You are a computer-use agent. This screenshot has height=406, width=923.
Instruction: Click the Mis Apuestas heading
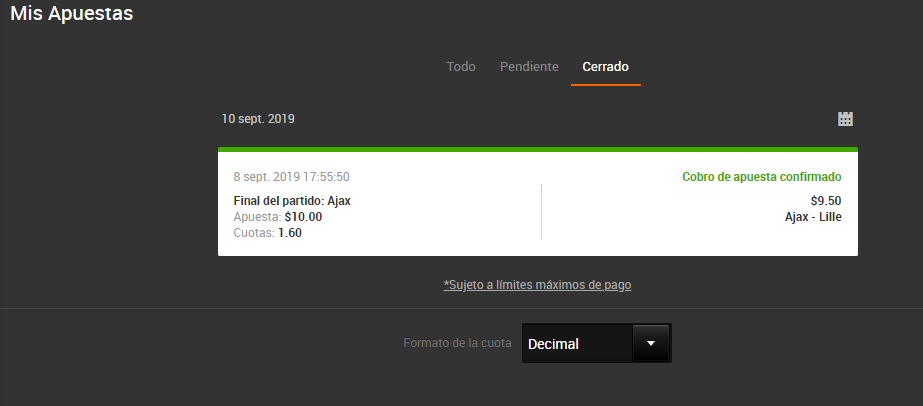click(x=71, y=13)
